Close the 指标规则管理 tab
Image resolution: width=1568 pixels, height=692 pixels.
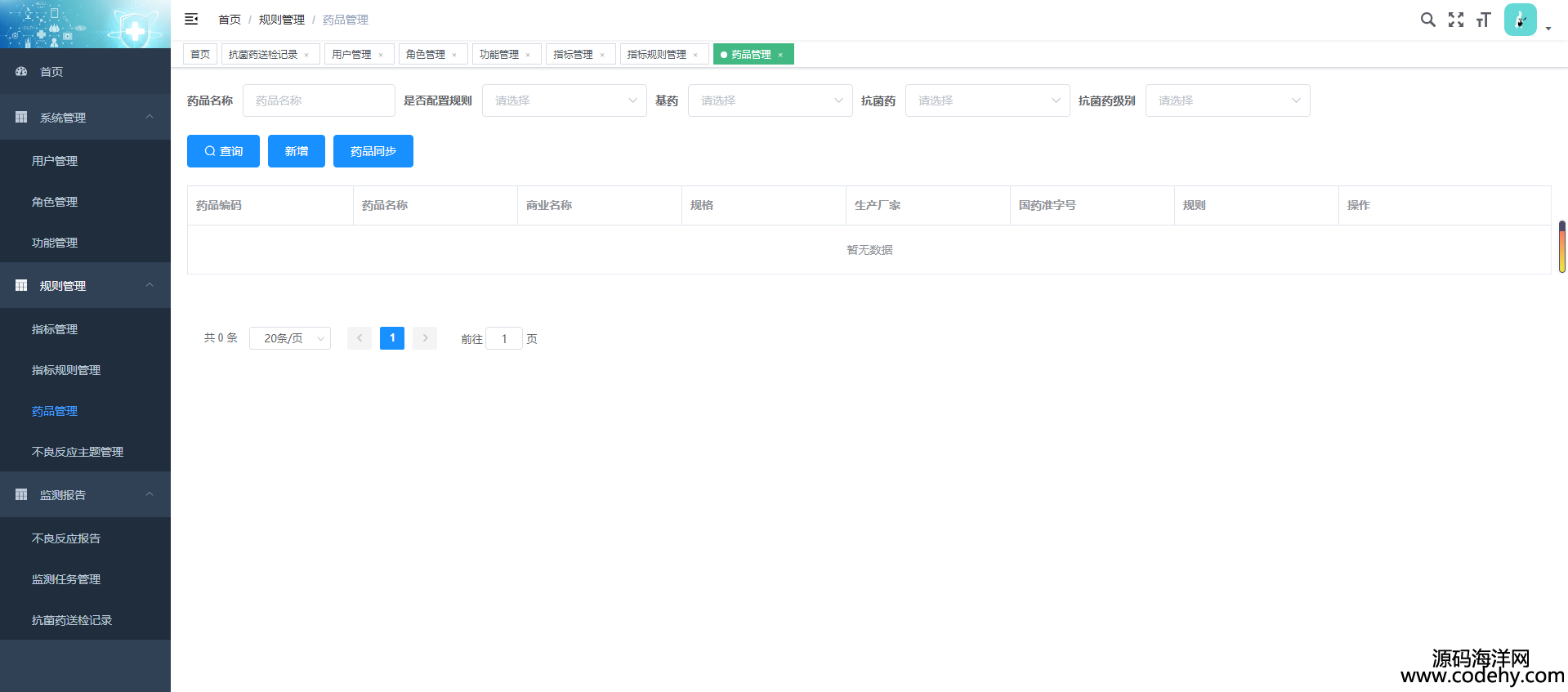(695, 55)
